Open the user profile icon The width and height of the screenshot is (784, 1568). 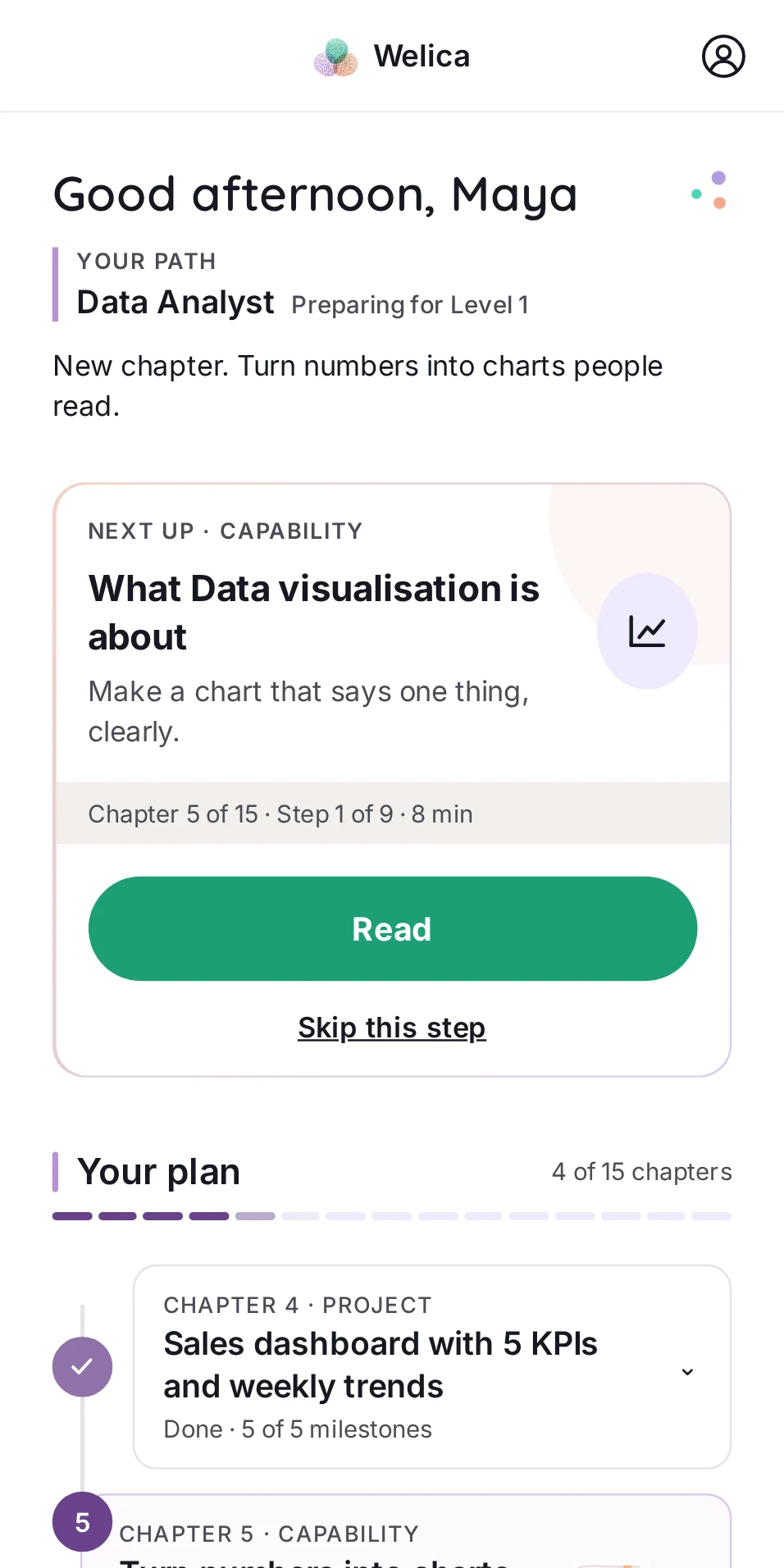pos(723,56)
